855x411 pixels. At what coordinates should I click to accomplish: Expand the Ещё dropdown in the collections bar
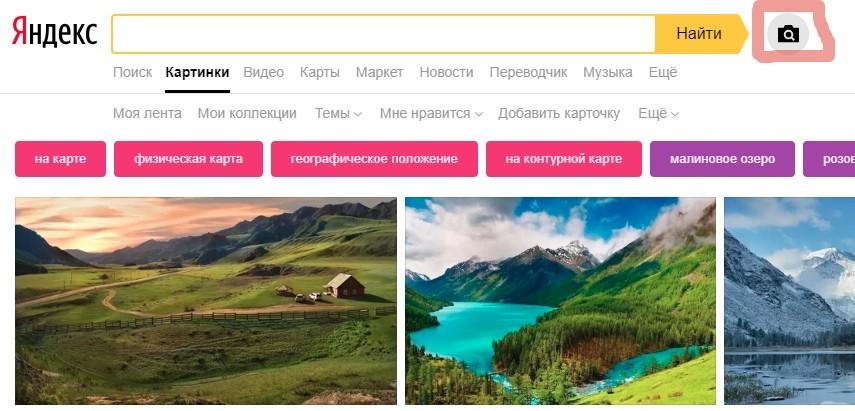658,113
